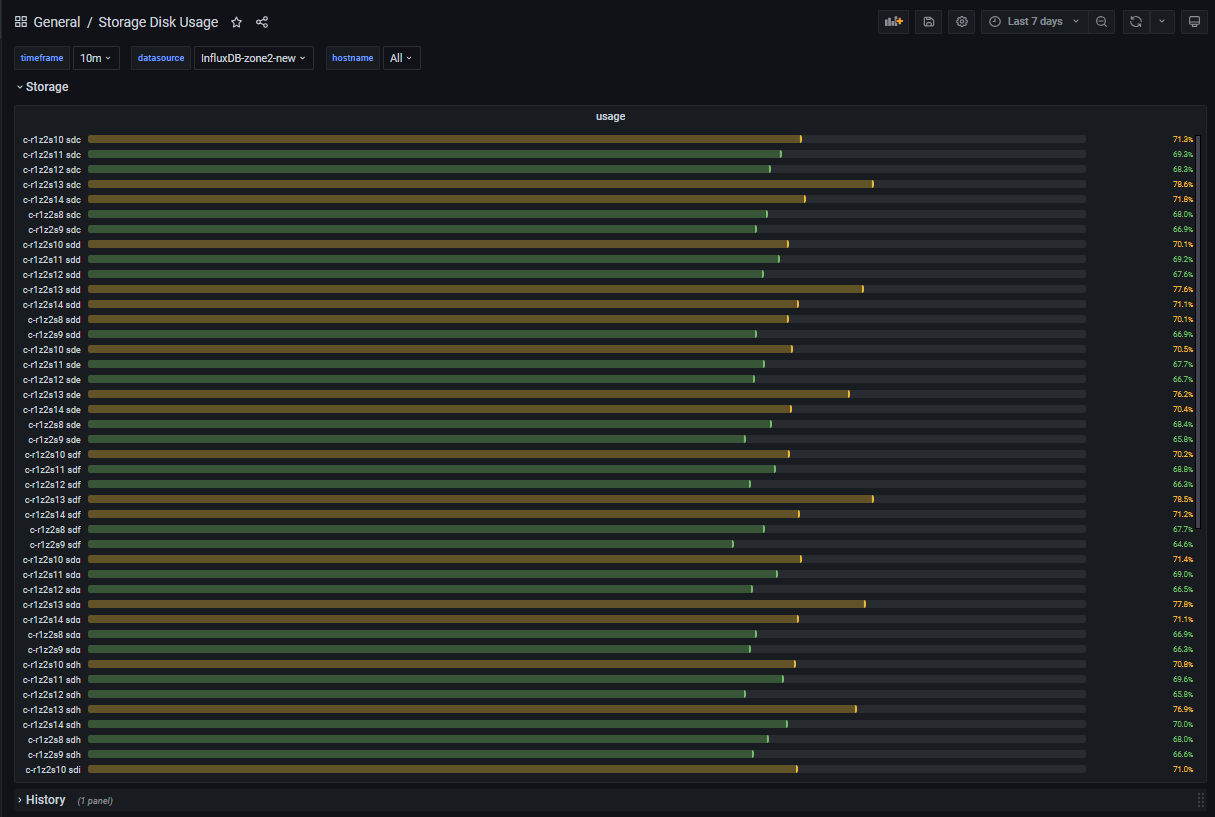Cycle view mode with monitor icon
1215x817 pixels.
pyautogui.click(x=1192, y=22)
